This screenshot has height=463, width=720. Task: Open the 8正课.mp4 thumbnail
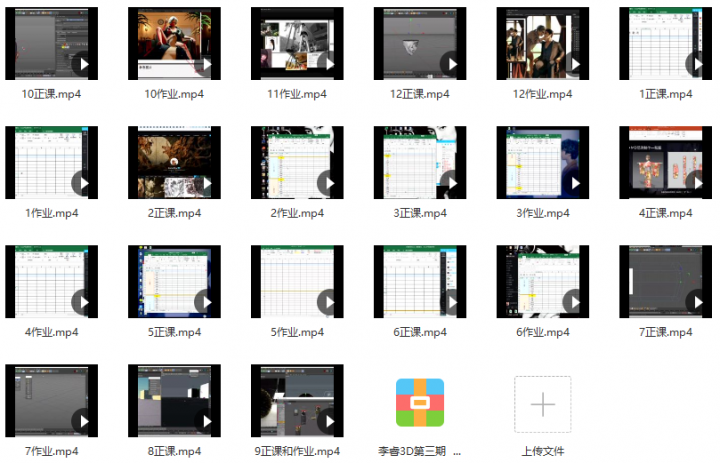point(174,401)
